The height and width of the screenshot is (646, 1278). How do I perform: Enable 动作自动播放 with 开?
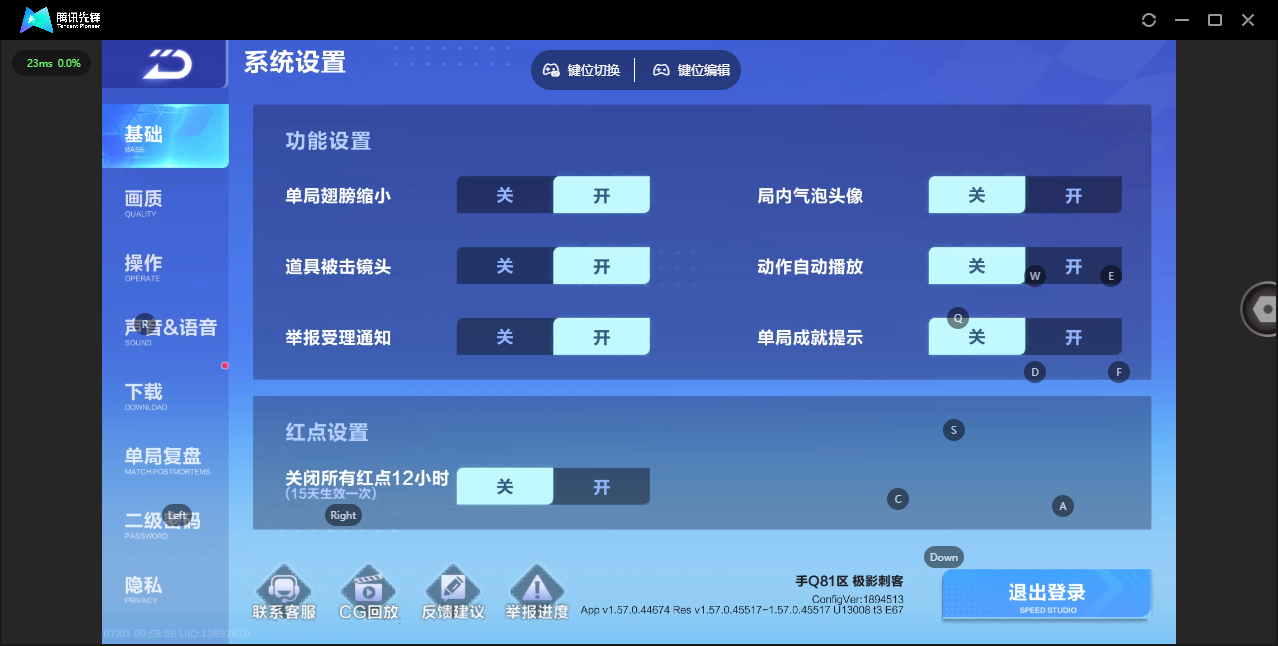click(x=1073, y=266)
